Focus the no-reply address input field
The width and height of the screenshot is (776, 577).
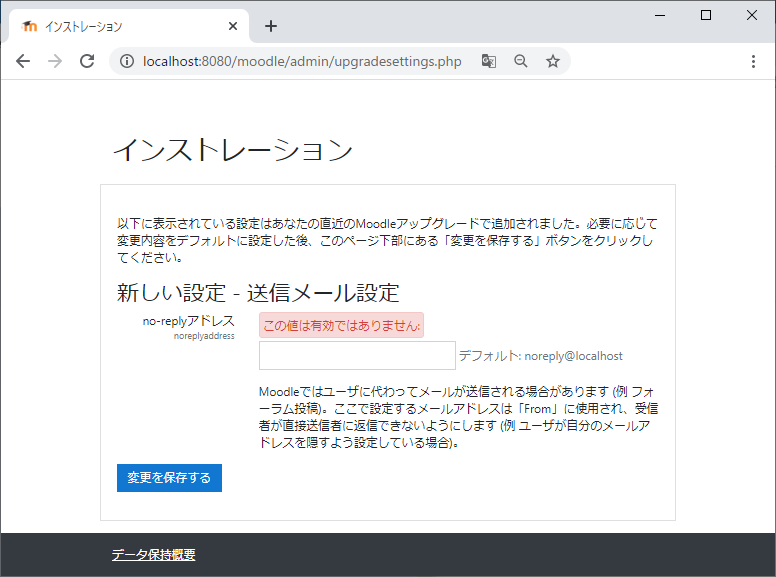(x=357, y=355)
